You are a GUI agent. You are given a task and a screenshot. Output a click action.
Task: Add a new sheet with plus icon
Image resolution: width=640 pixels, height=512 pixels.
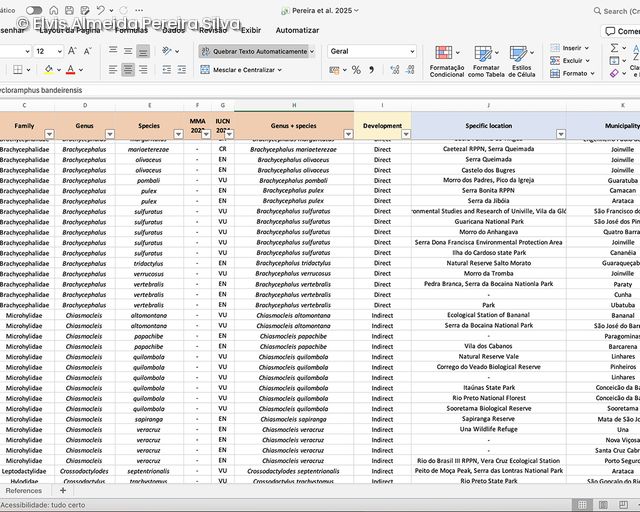(x=62, y=491)
